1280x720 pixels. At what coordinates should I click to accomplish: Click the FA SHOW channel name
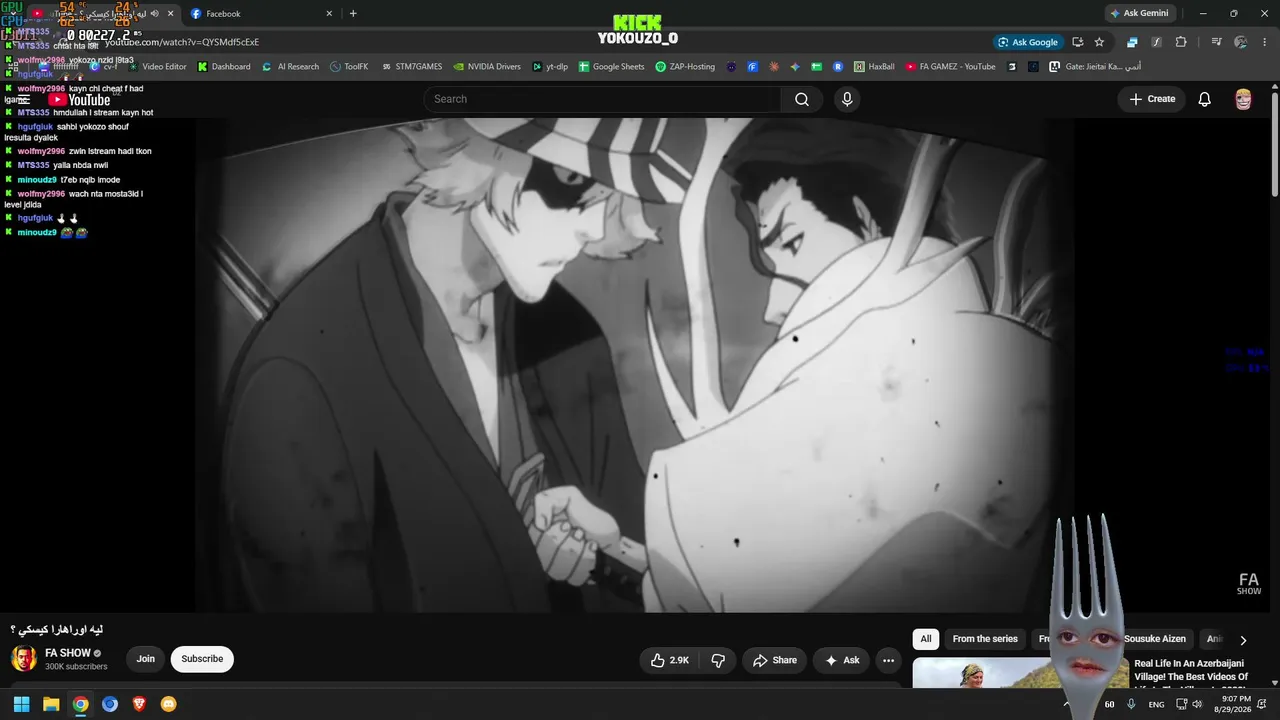(67, 653)
